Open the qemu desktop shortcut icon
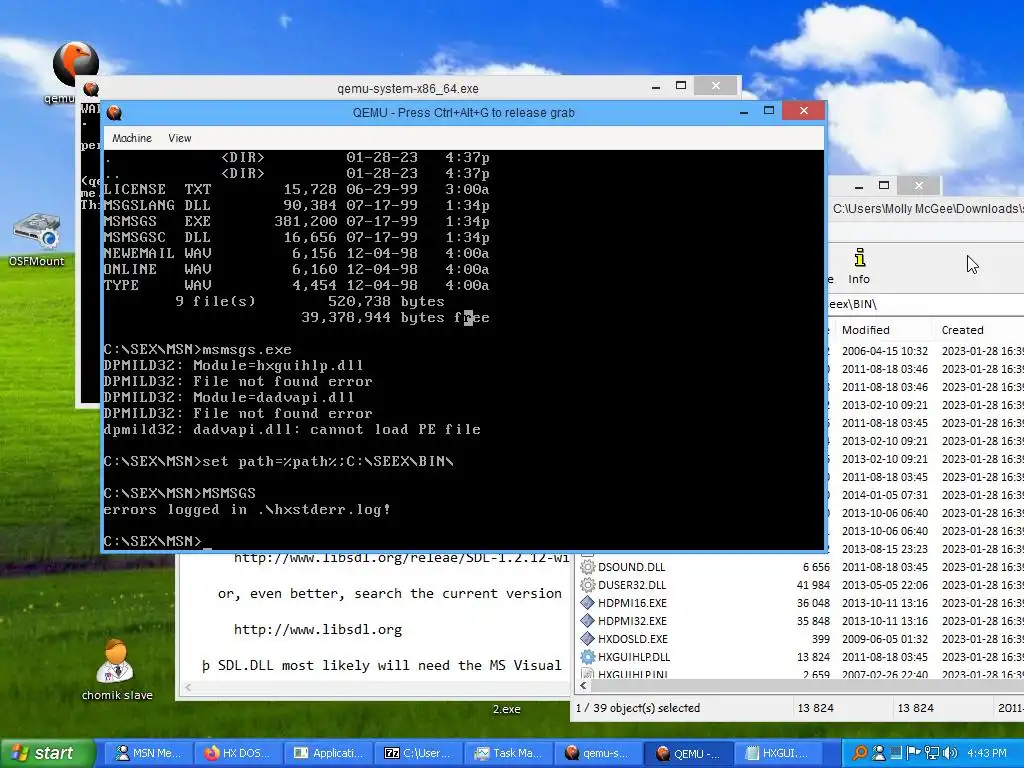 (74, 65)
